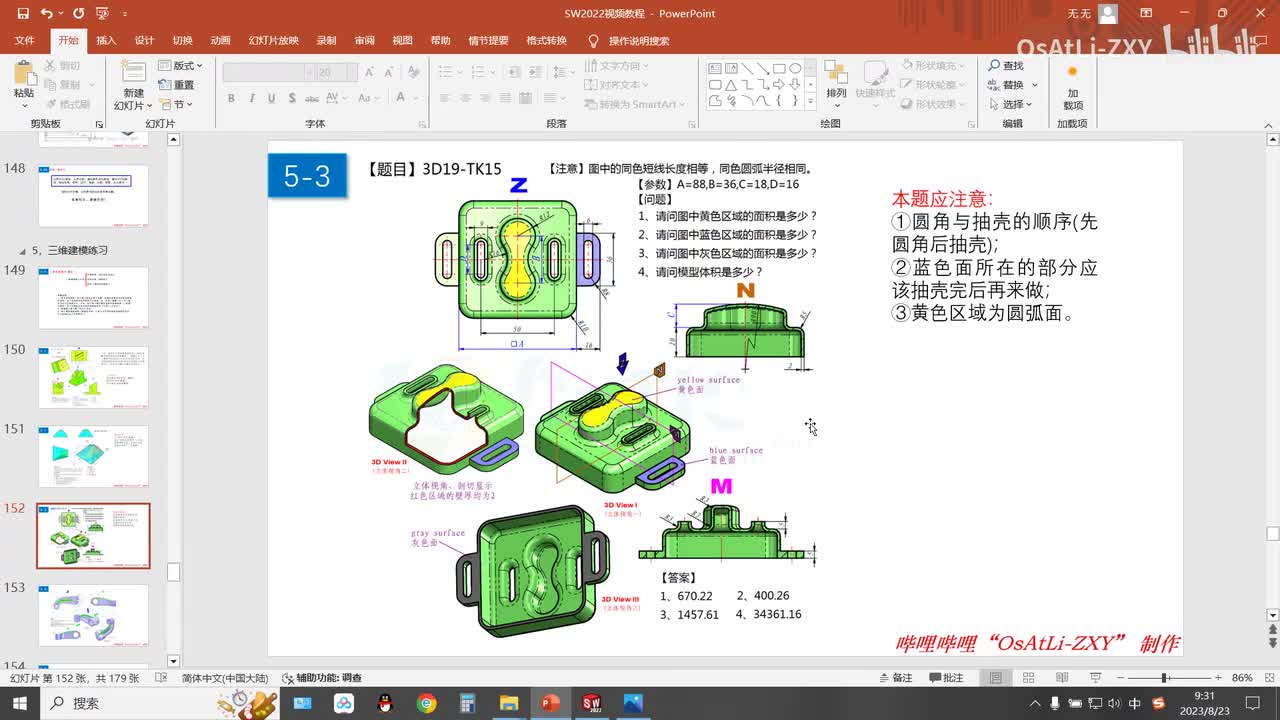Open the Layout (版式) dropdown
This screenshot has height=720, width=1280.
click(181, 66)
